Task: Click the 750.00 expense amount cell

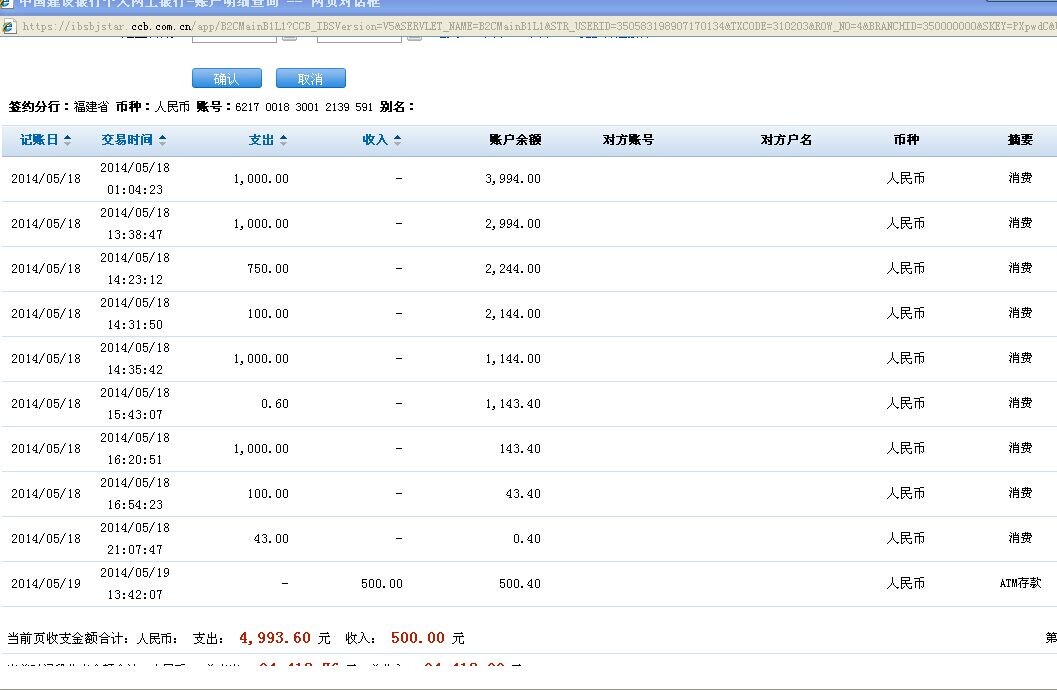Action: pyautogui.click(x=267, y=269)
